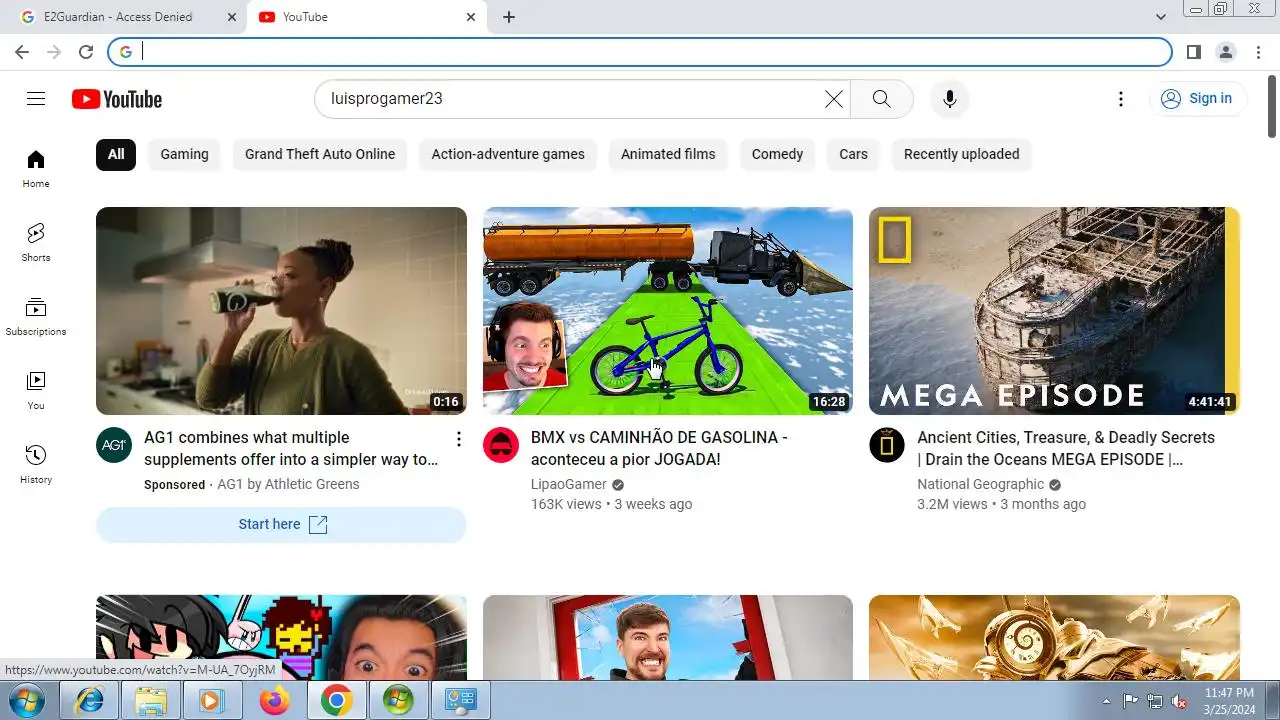Start voice search with the microphone icon
Viewport: 1280px width, 720px height.
pyautogui.click(x=950, y=98)
